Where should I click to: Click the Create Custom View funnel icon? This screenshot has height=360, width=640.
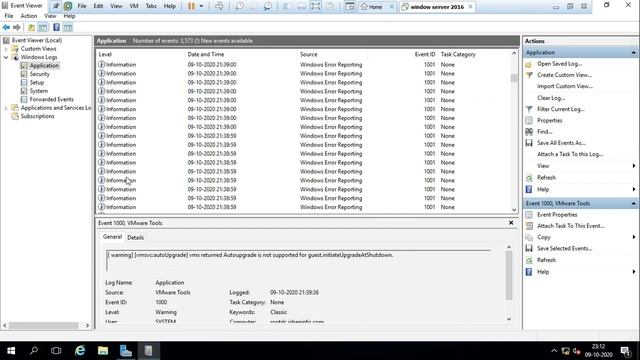529,75
